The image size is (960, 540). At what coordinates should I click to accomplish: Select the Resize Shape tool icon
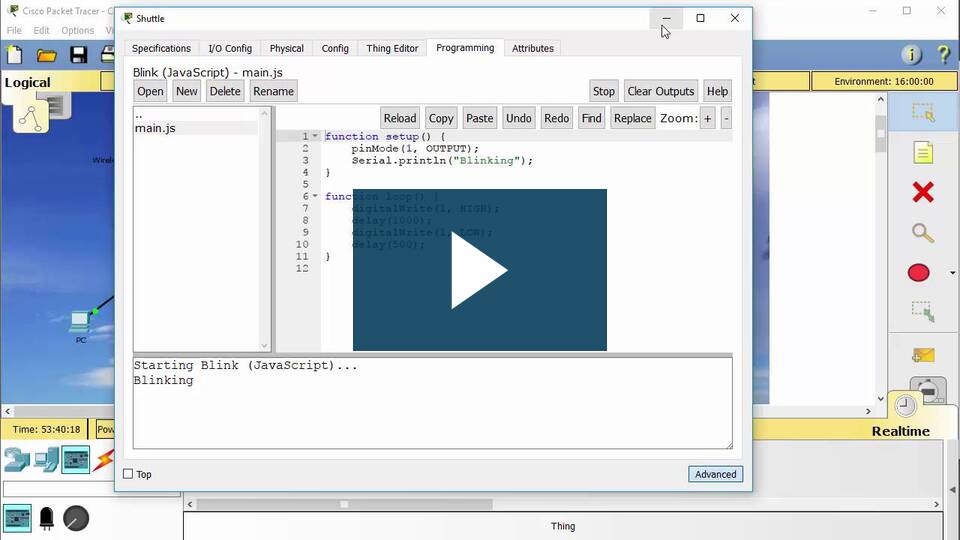click(x=923, y=311)
